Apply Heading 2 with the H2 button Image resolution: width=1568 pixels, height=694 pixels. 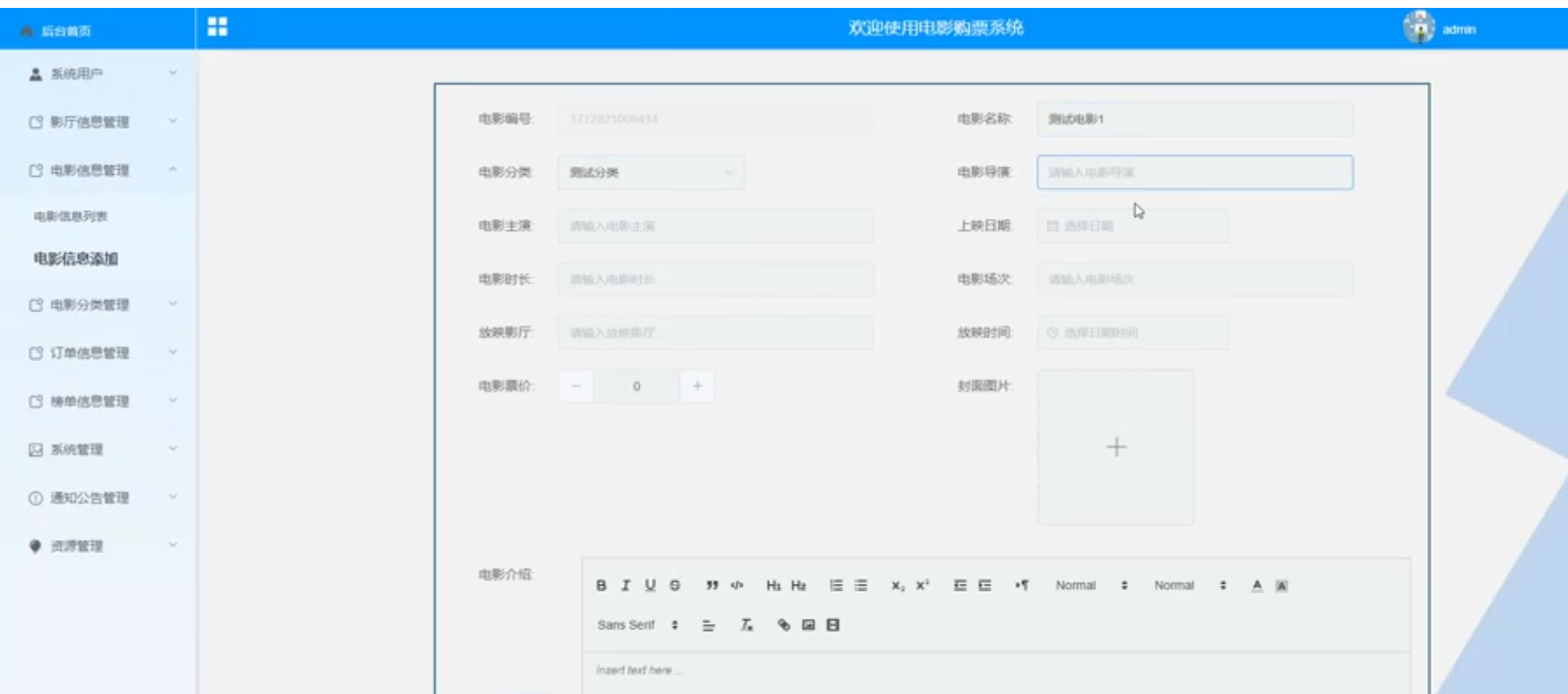point(798,585)
